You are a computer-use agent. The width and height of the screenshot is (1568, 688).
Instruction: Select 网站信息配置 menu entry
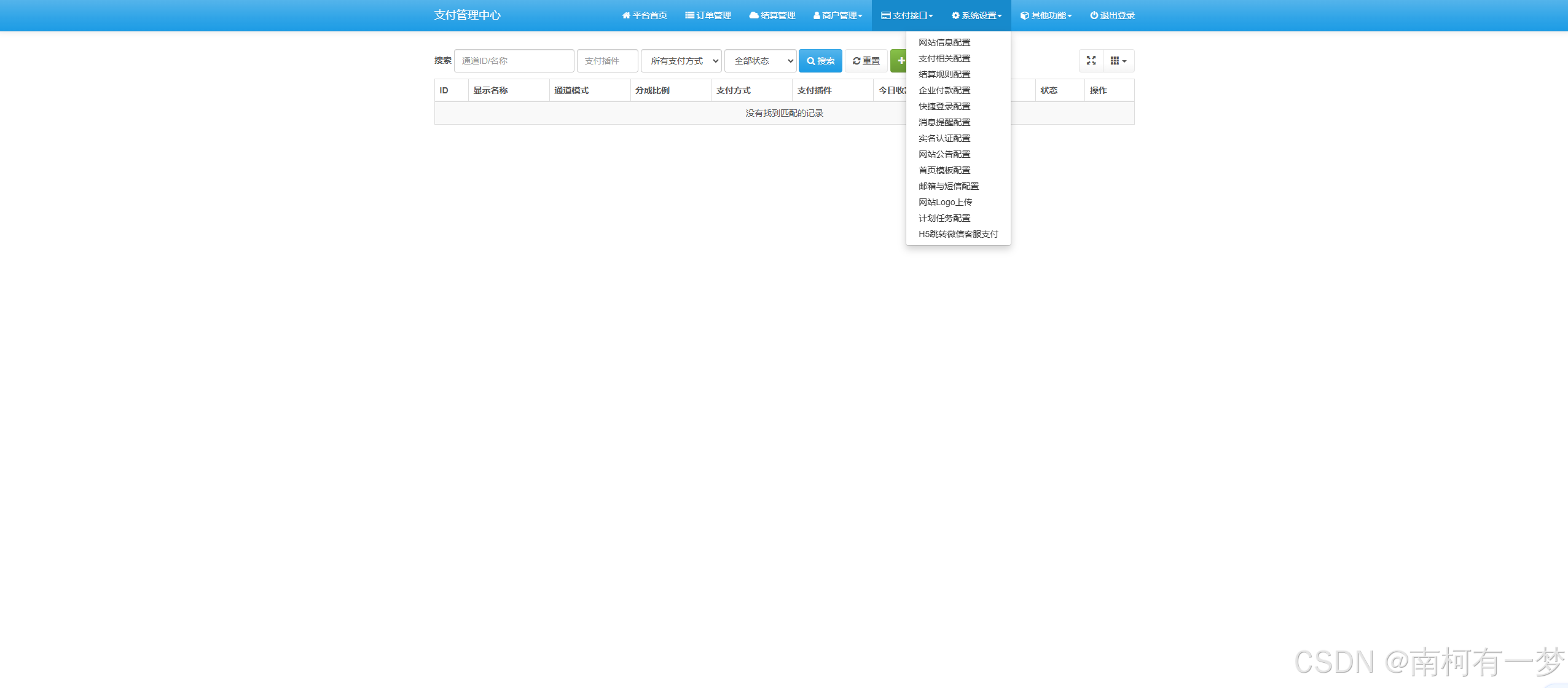pyautogui.click(x=944, y=42)
